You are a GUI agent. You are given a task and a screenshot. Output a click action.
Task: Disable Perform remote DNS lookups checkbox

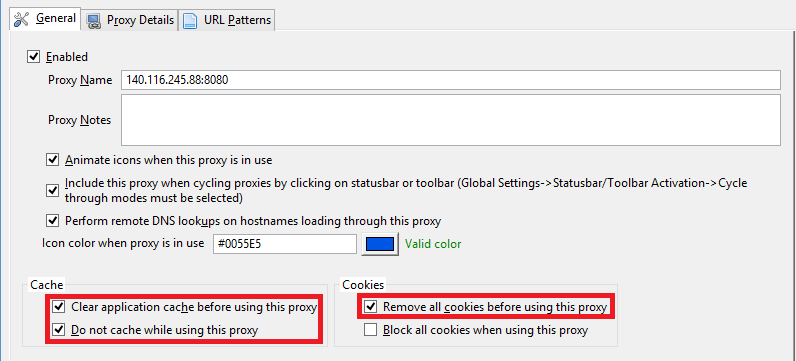pyautogui.click(x=52, y=220)
